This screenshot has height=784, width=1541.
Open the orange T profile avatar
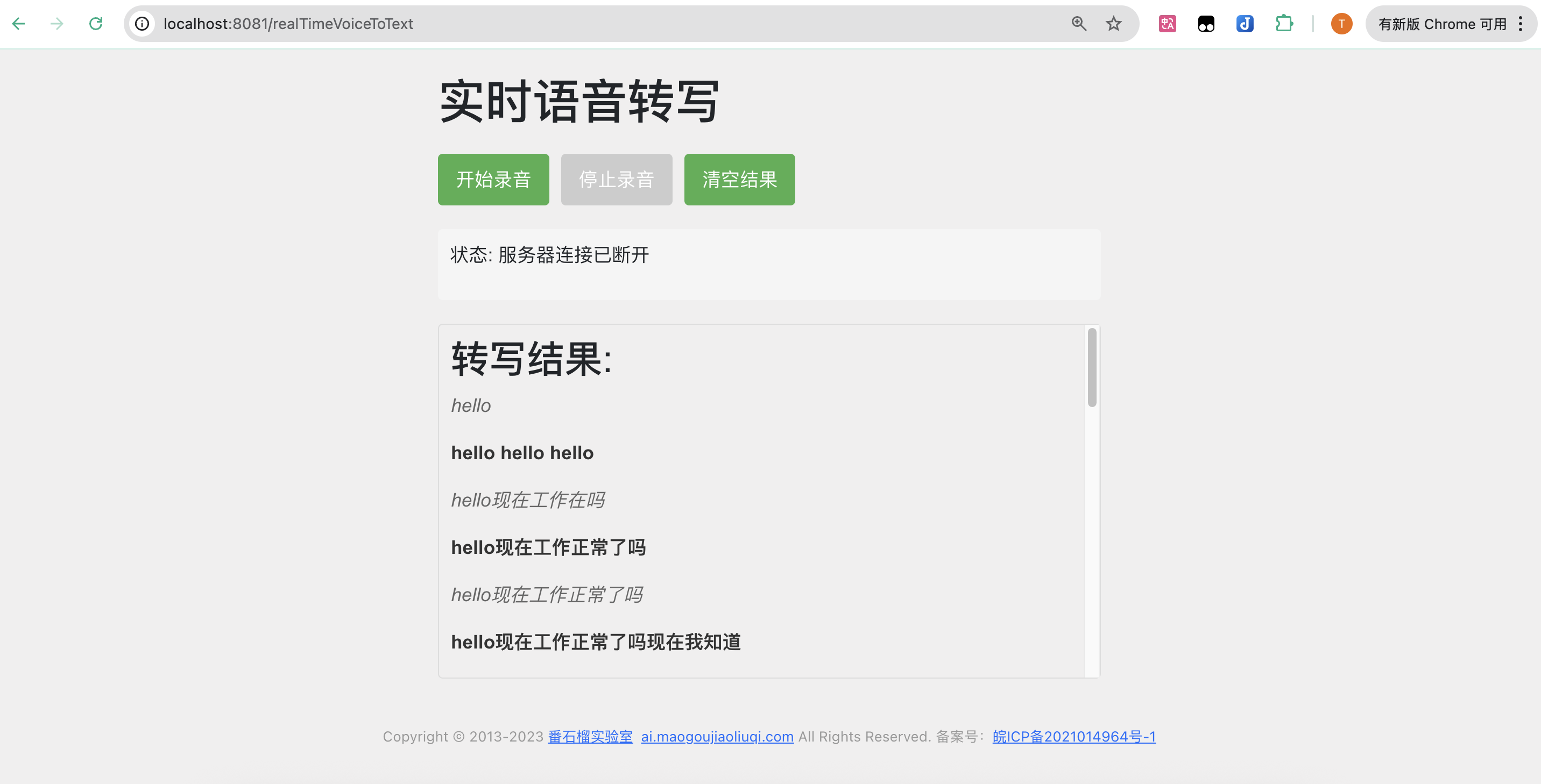(x=1341, y=24)
